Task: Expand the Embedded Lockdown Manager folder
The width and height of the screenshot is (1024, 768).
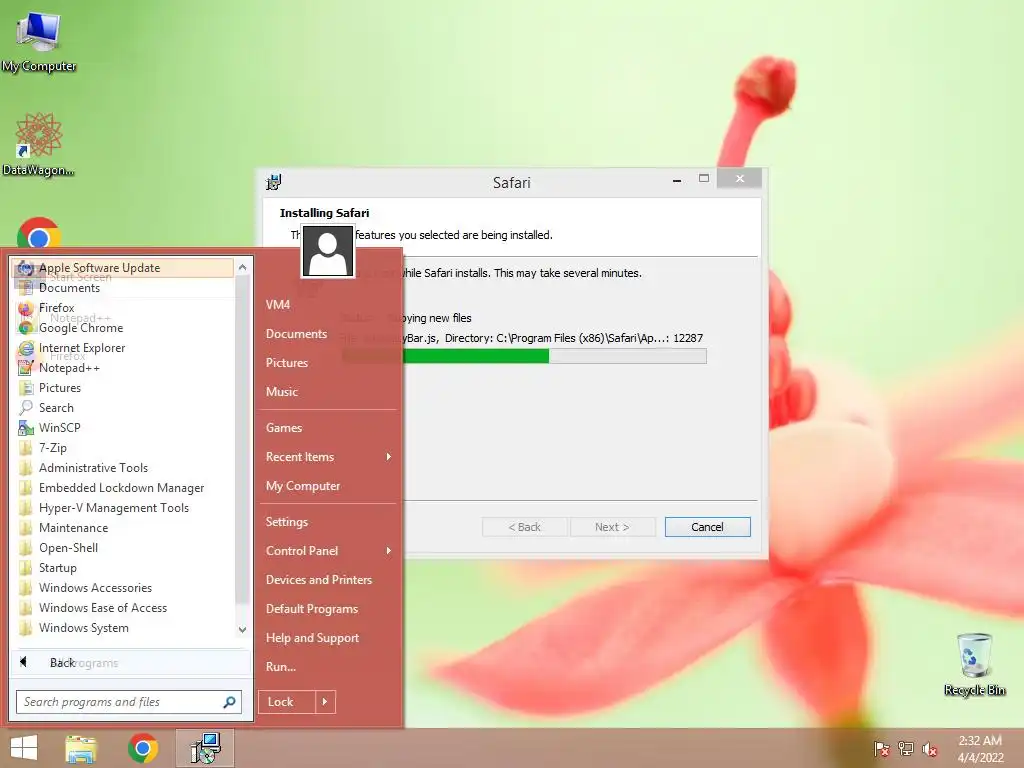Action: click(x=121, y=488)
